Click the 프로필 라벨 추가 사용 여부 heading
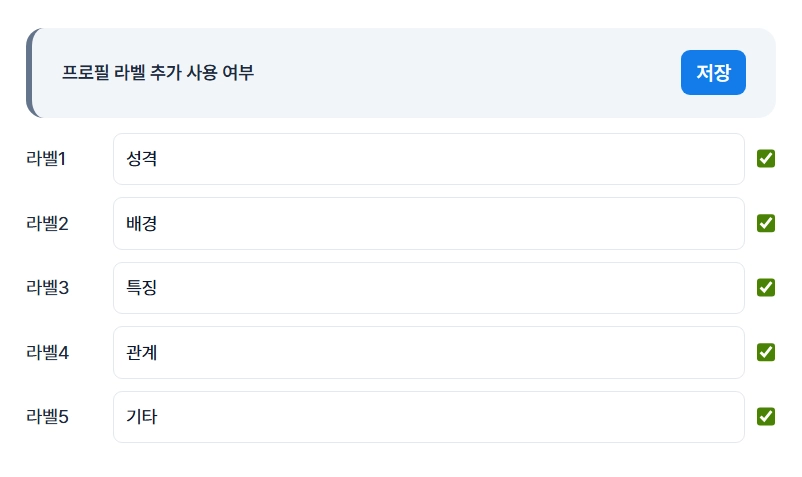802x477 pixels. 158,73
